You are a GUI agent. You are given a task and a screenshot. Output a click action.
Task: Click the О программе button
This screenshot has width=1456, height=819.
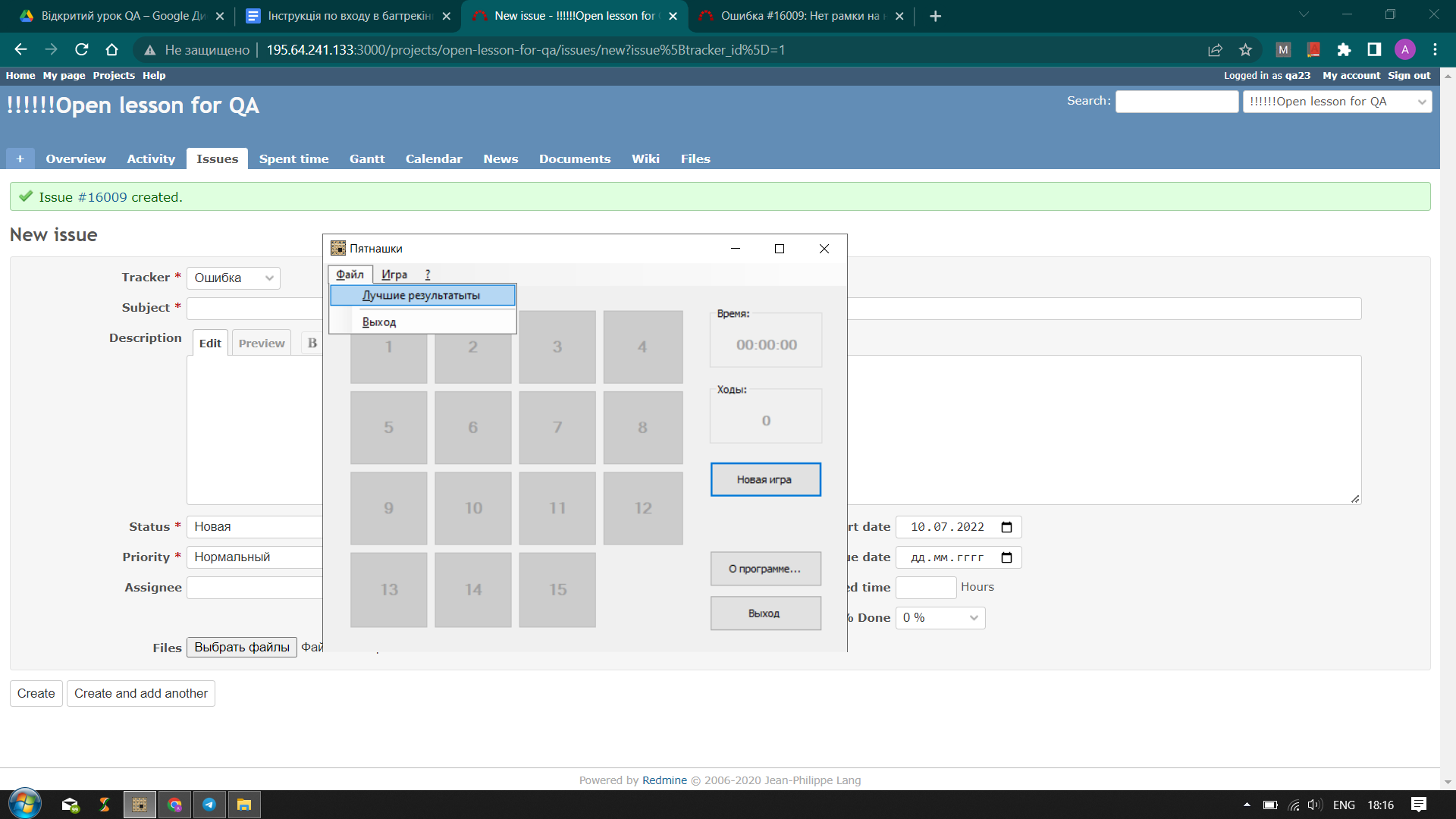(764, 569)
